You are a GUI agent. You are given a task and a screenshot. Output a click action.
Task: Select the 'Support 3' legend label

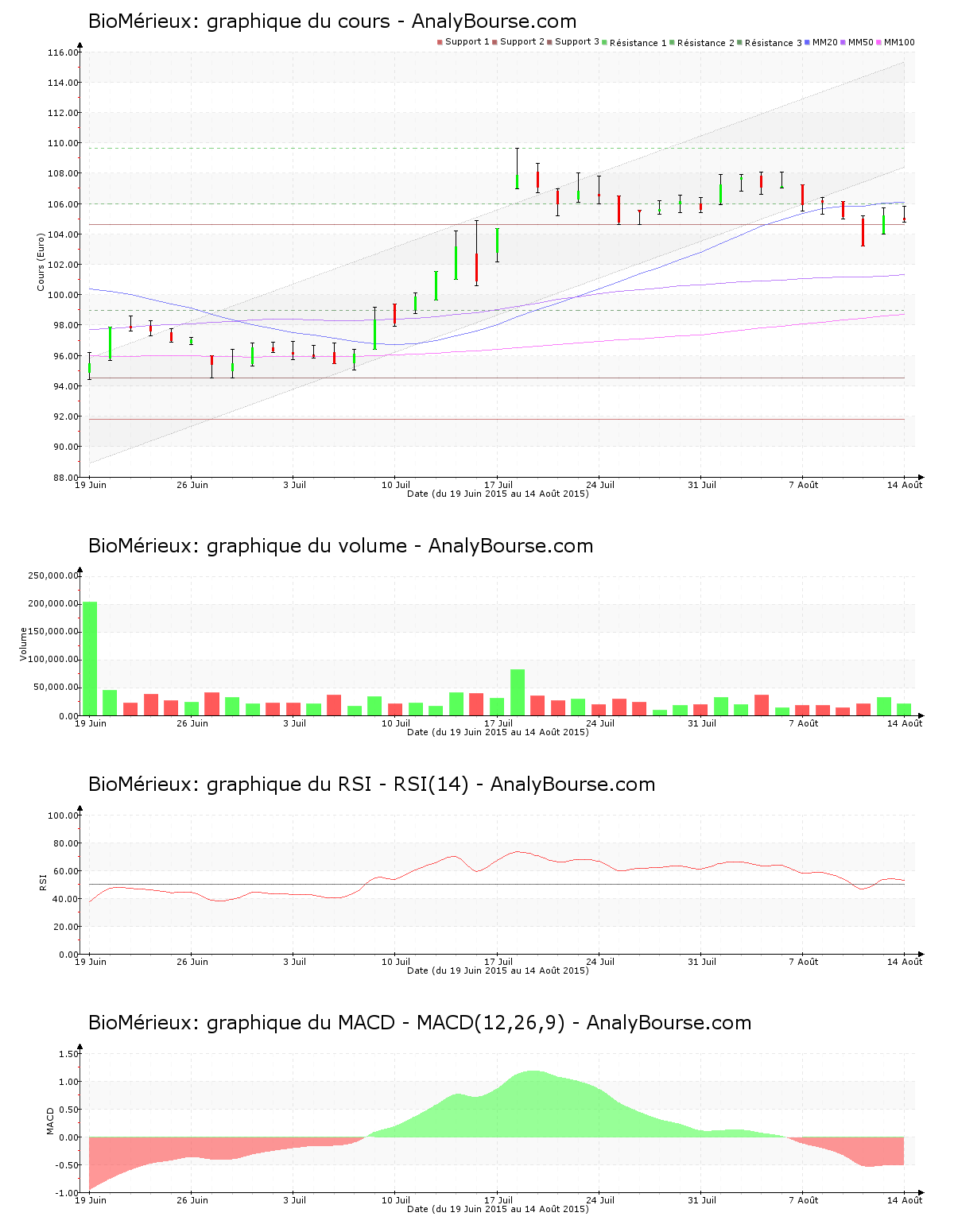(x=576, y=42)
